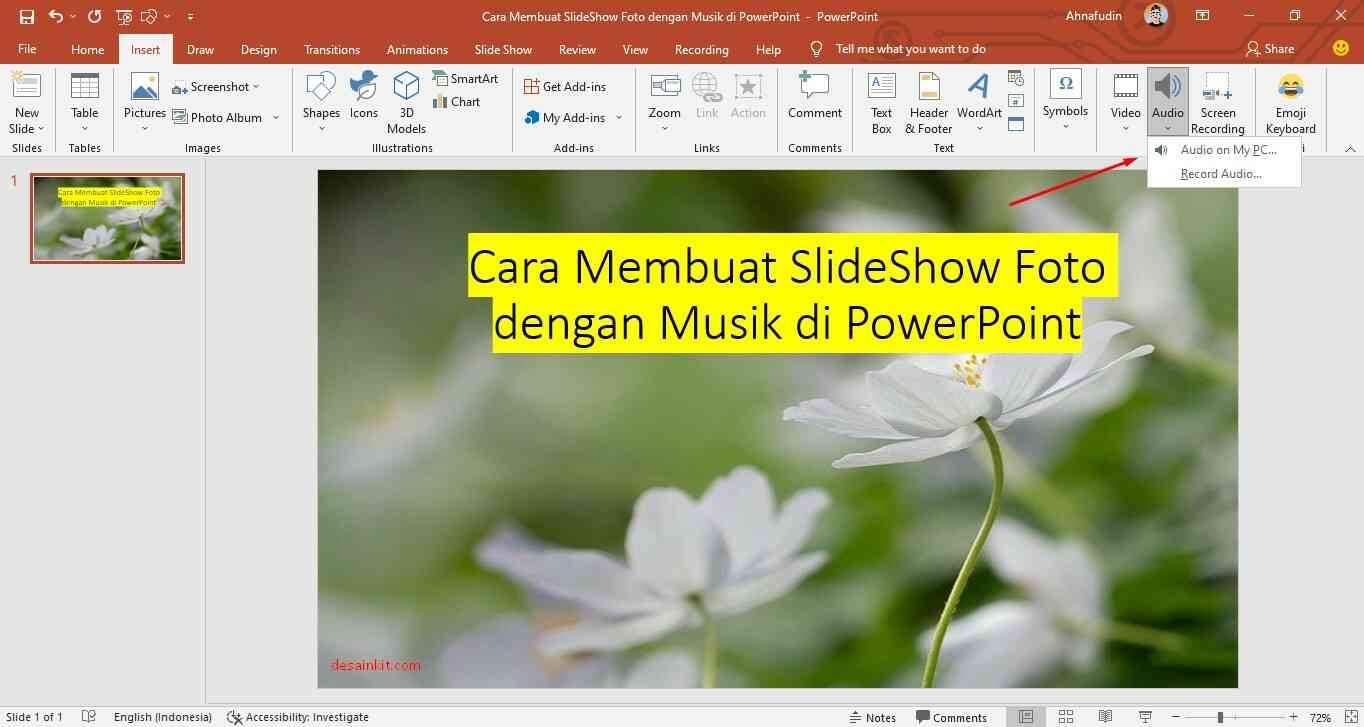Switch to the Animations tab
The image size is (1364, 727).
click(x=417, y=49)
